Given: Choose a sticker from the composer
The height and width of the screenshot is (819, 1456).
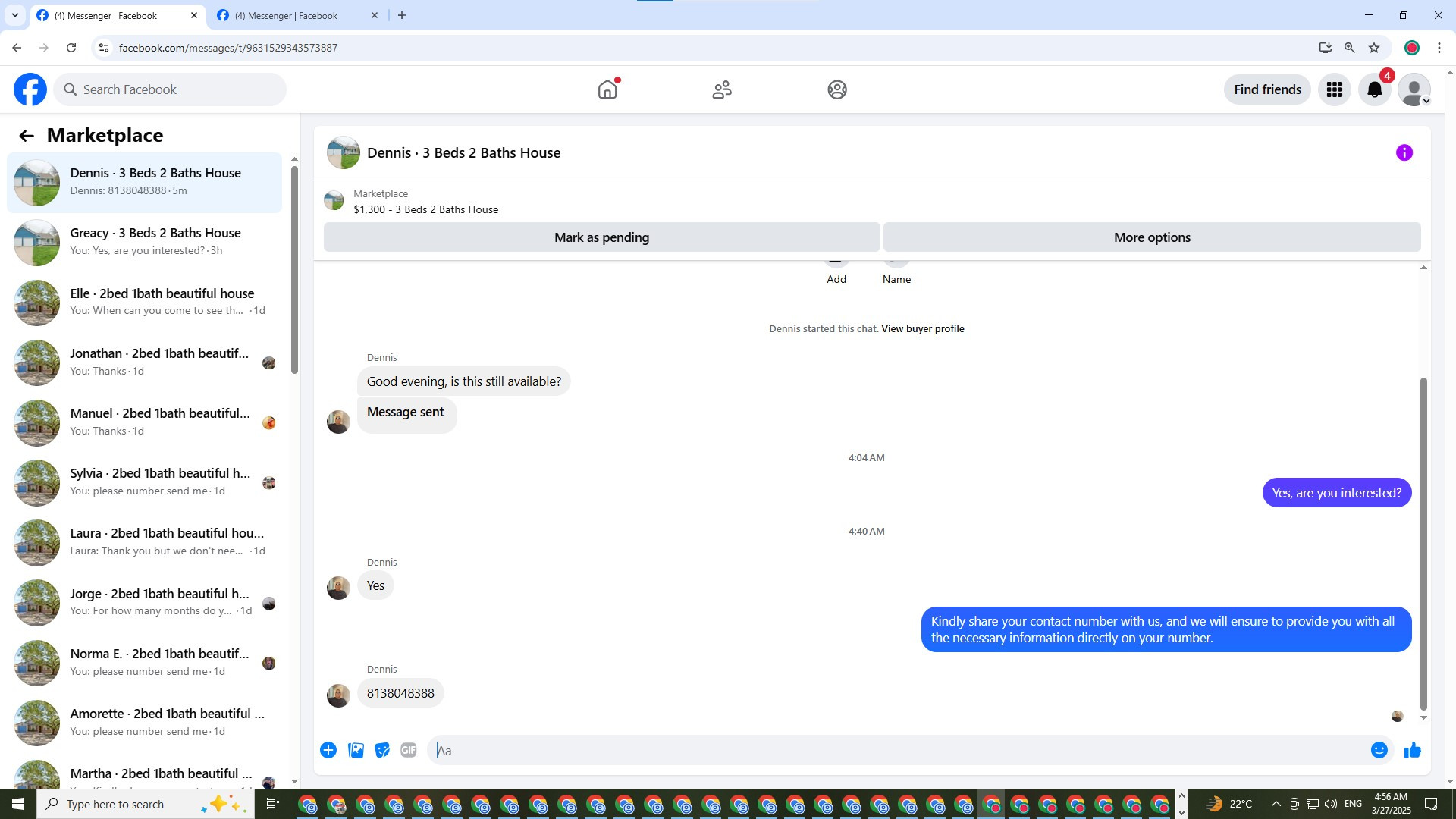Looking at the screenshot, I should [382, 750].
